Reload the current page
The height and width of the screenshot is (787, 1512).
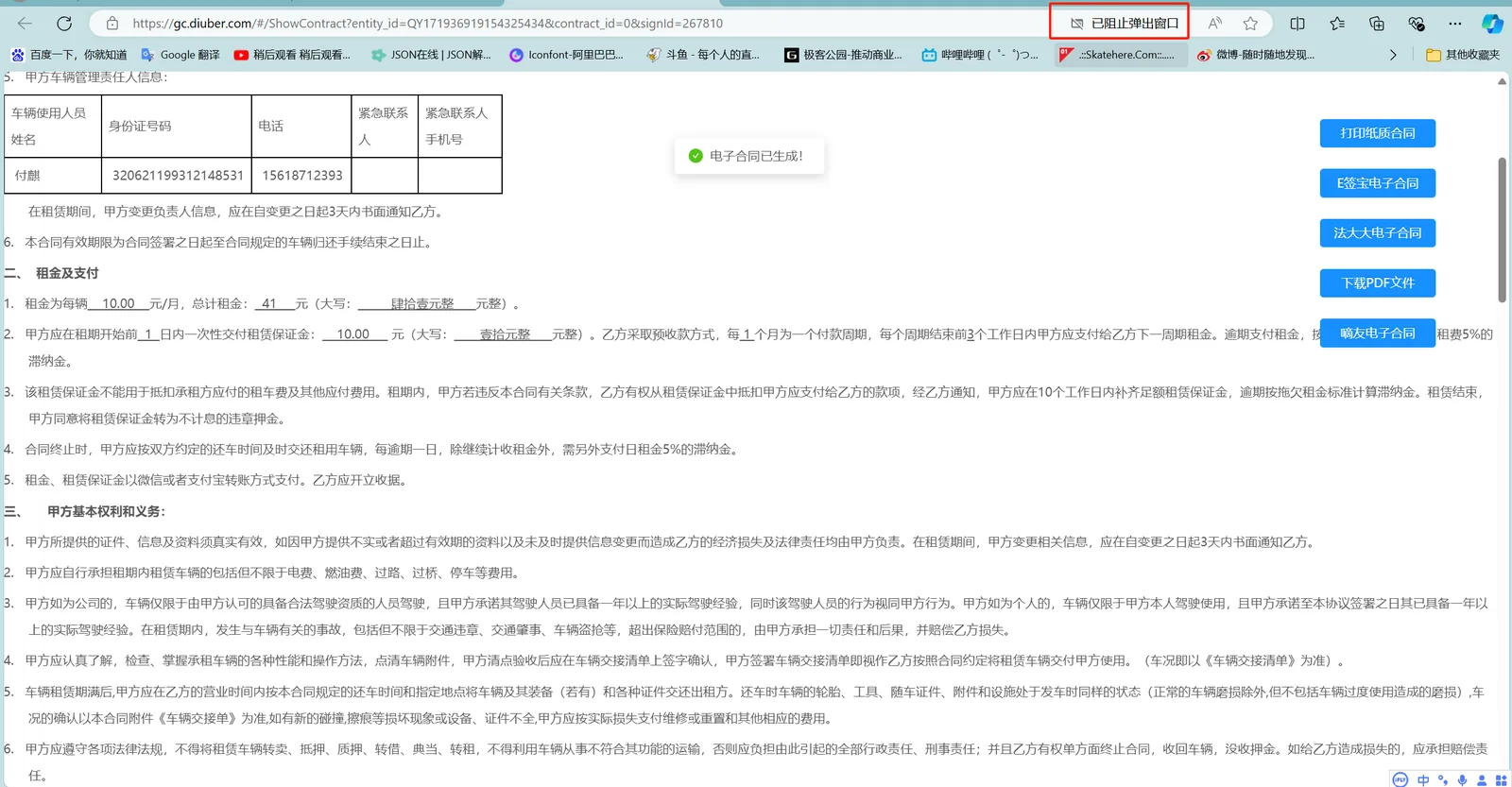[x=64, y=24]
